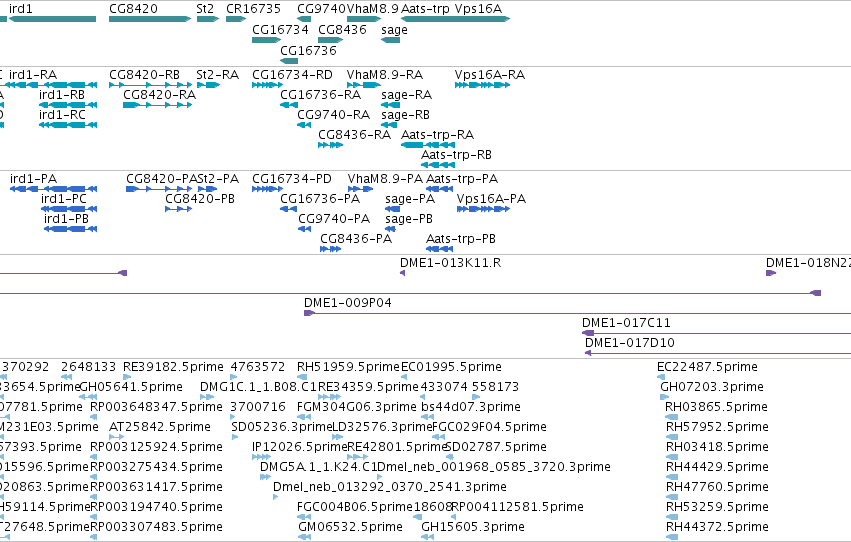Image resolution: width=851 pixels, height=542 pixels.
Task: Click the CG16736-PA protein glyph
Action: pyautogui.click(x=288, y=209)
